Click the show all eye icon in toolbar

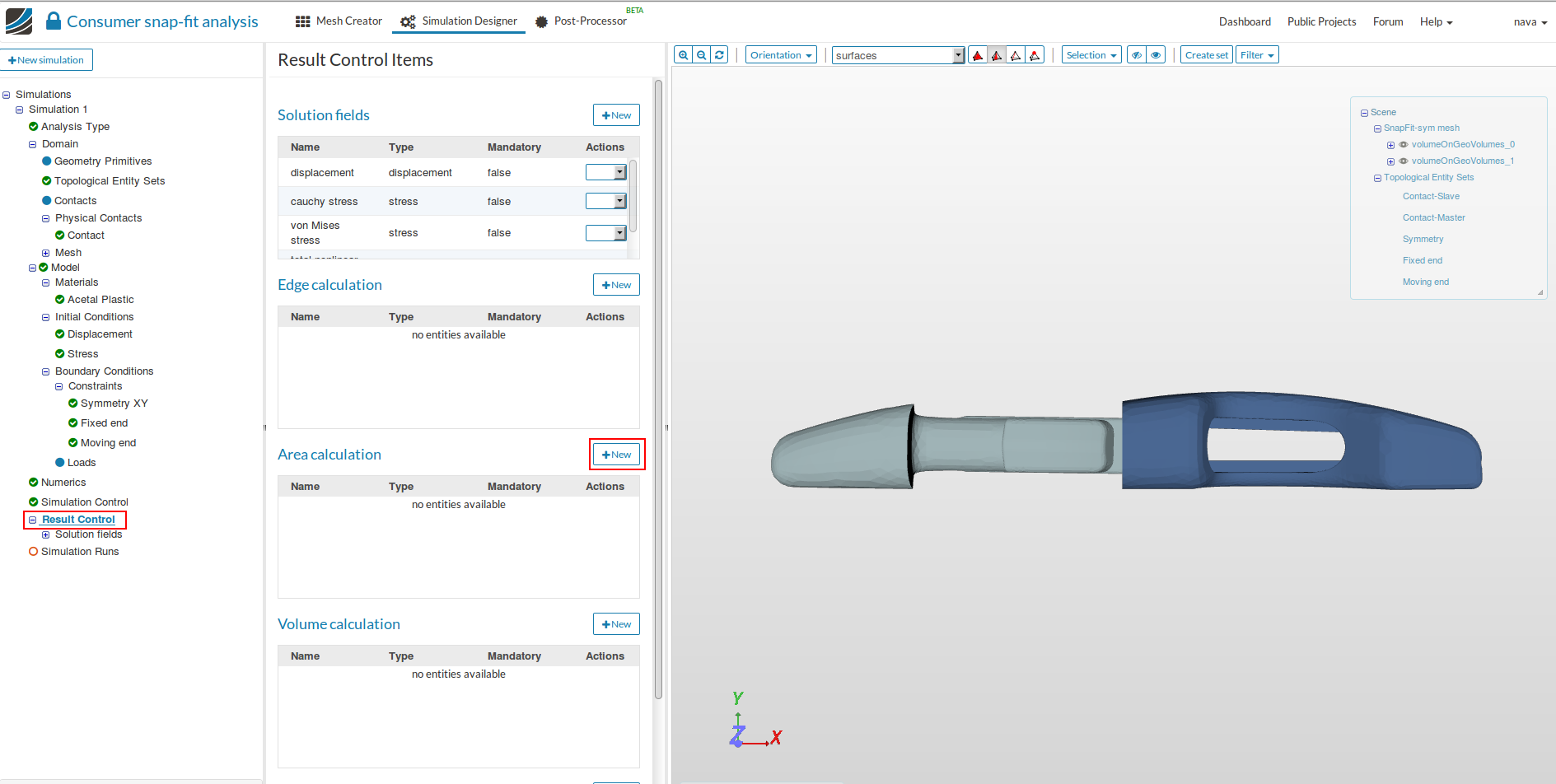pos(1156,55)
